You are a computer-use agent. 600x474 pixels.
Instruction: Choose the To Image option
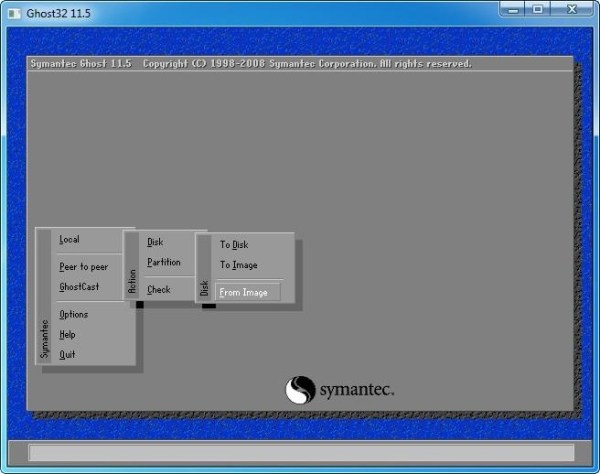pyautogui.click(x=239, y=266)
